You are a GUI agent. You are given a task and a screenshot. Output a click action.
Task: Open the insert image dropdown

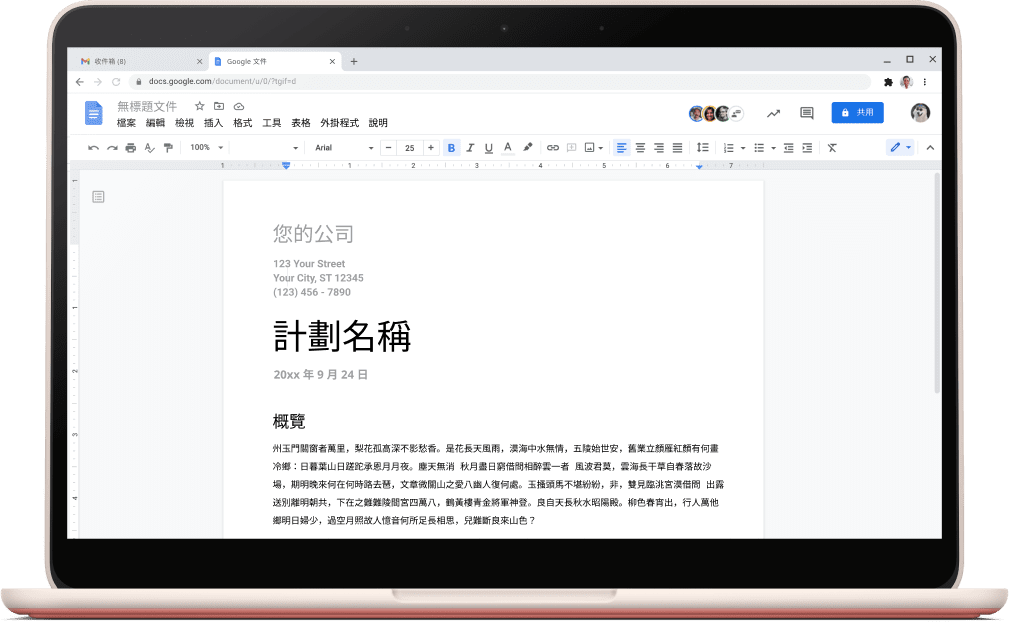(593, 148)
